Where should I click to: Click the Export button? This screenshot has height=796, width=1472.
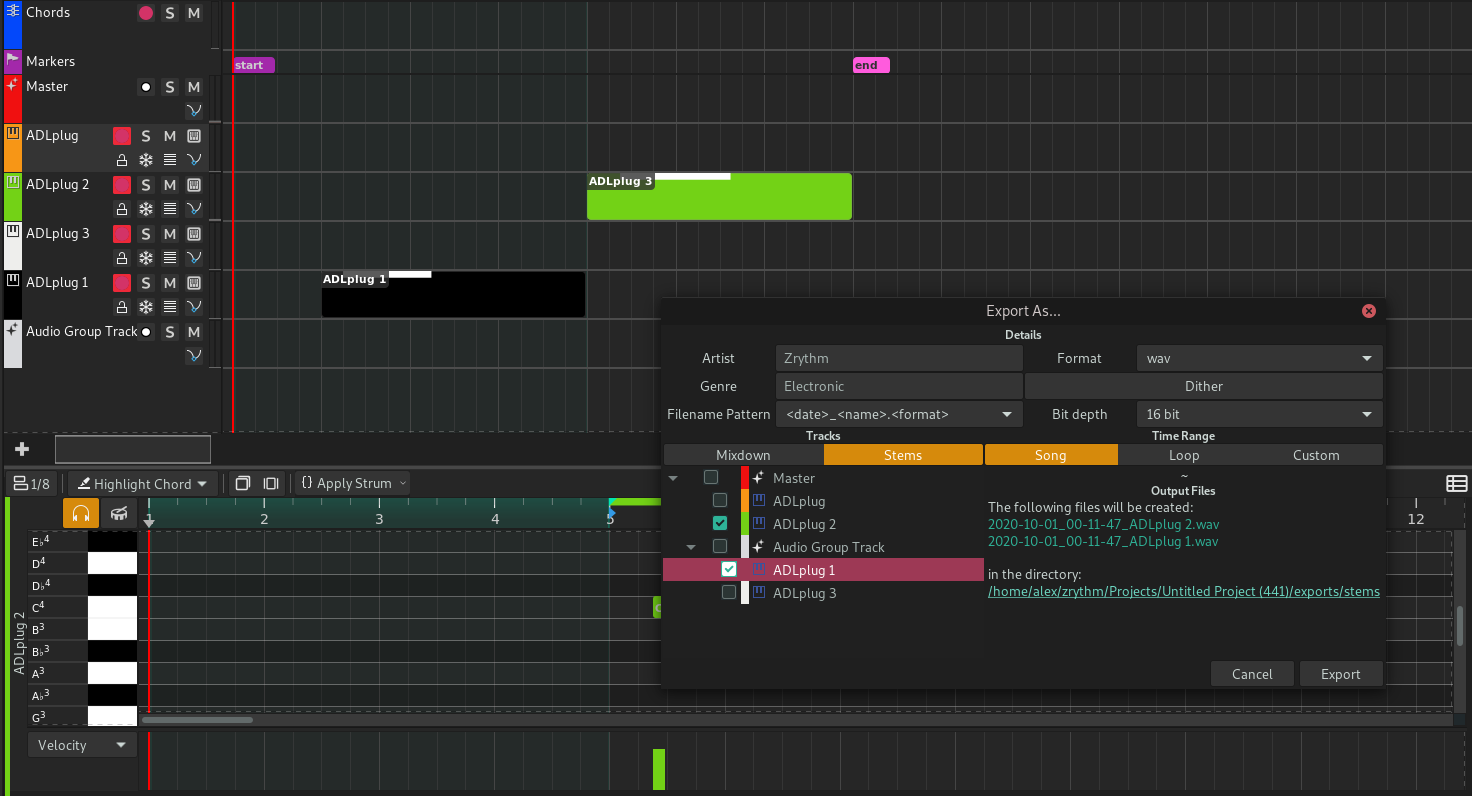pyautogui.click(x=1341, y=674)
